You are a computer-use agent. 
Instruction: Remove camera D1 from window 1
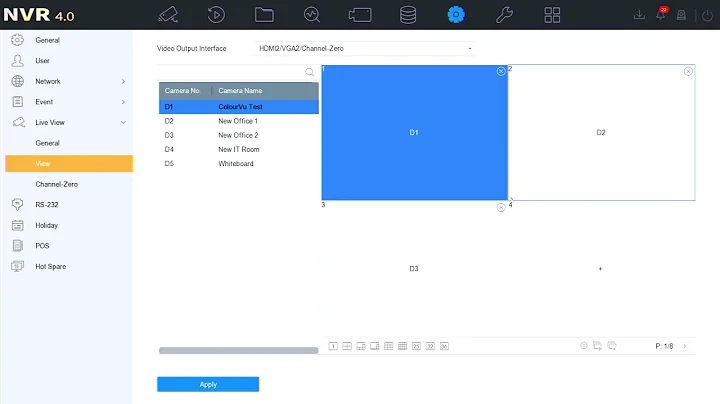(x=501, y=71)
